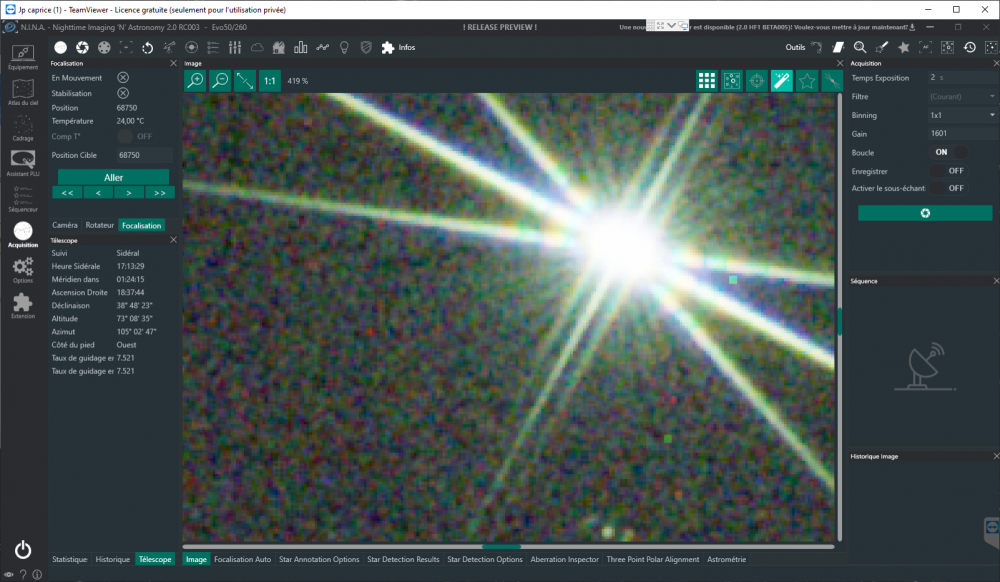1000x582 pixels.
Task: Open Historique tab at bottom
Action: [x=112, y=559]
